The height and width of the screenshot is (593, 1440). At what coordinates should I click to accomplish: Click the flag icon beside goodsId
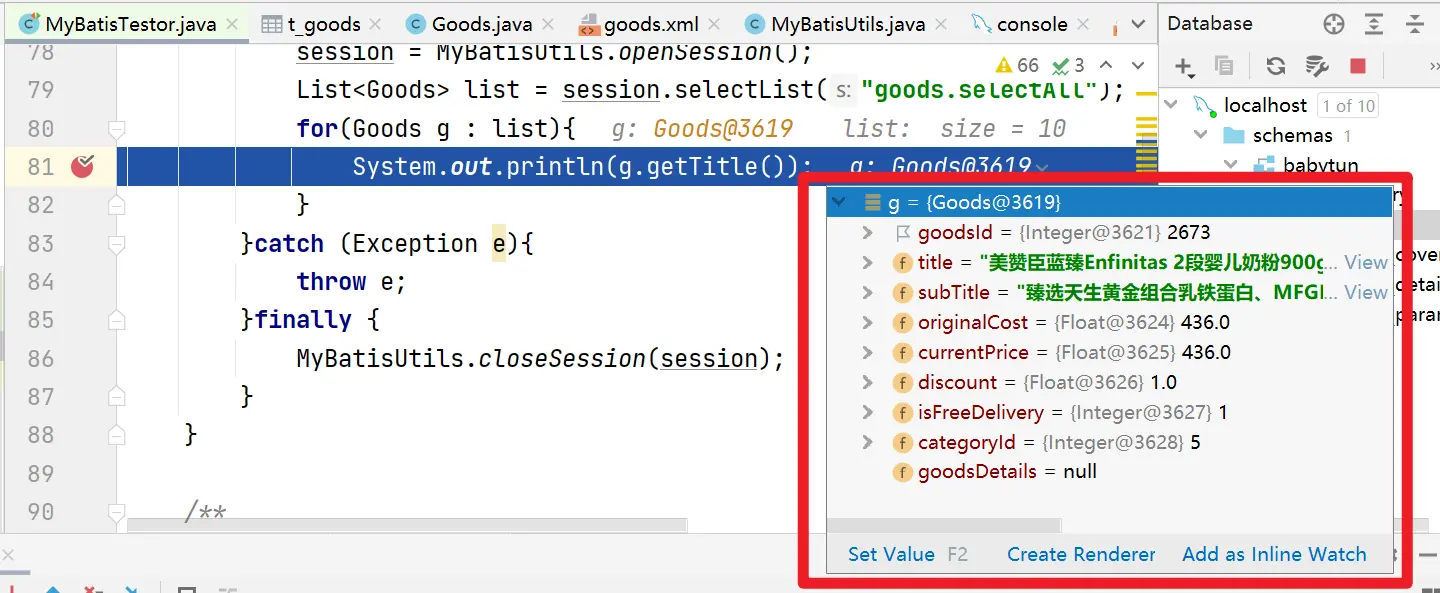pyautogui.click(x=902, y=233)
